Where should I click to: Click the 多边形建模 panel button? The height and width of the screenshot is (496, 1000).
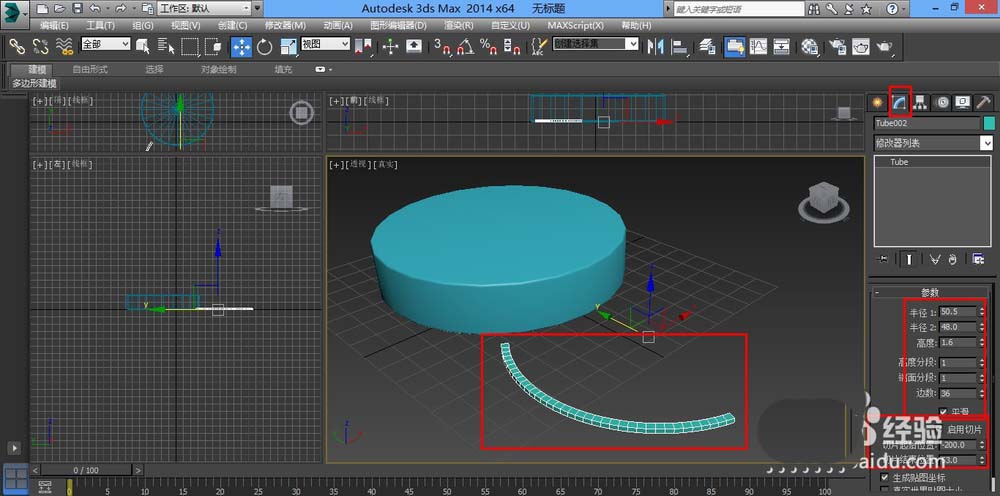click(x=34, y=84)
